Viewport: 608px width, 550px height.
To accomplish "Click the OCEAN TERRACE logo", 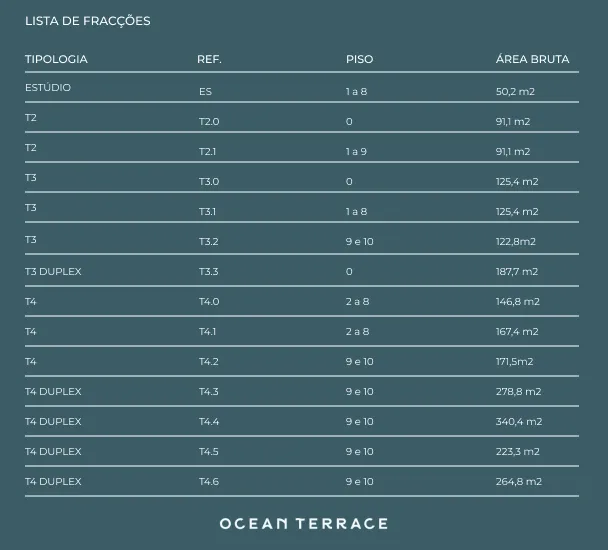I will coord(304,524).
